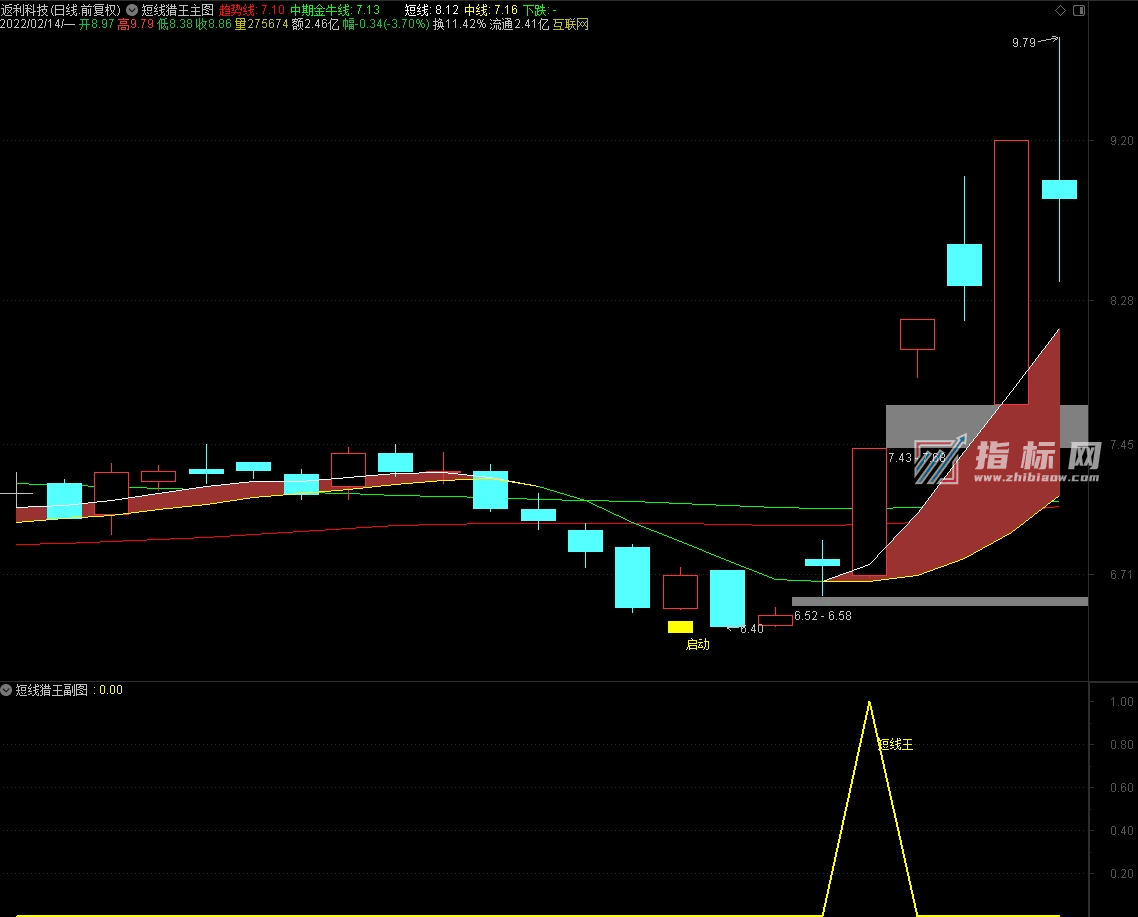Click the 短线猎王主图 indicator name

click(178, 10)
